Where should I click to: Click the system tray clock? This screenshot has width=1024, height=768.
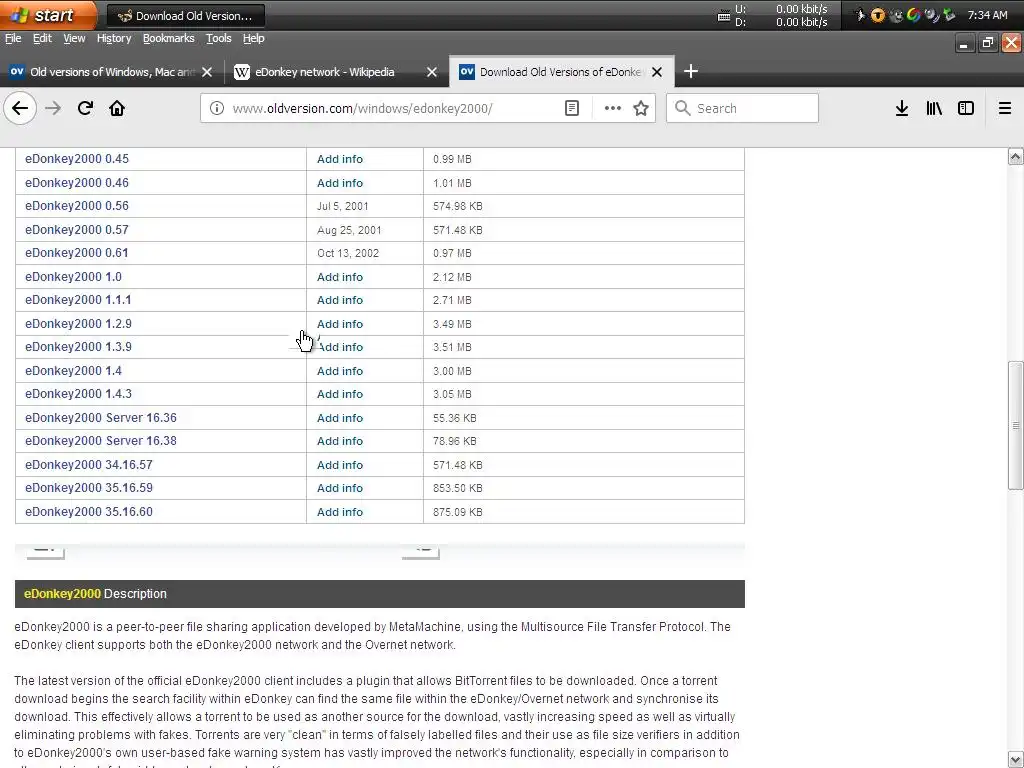(987, 15)
